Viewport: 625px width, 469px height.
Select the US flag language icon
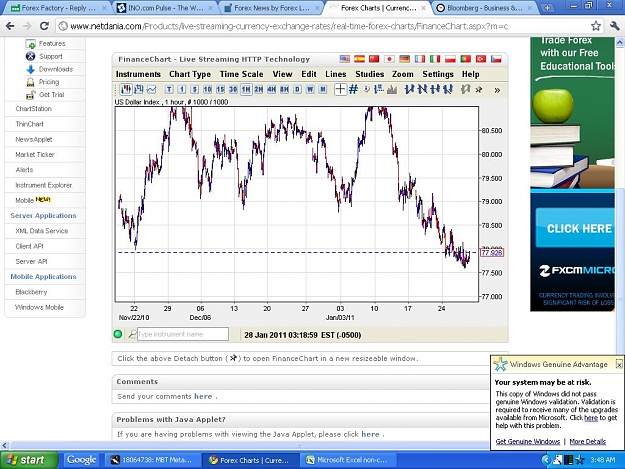click(x=345, y=59)
